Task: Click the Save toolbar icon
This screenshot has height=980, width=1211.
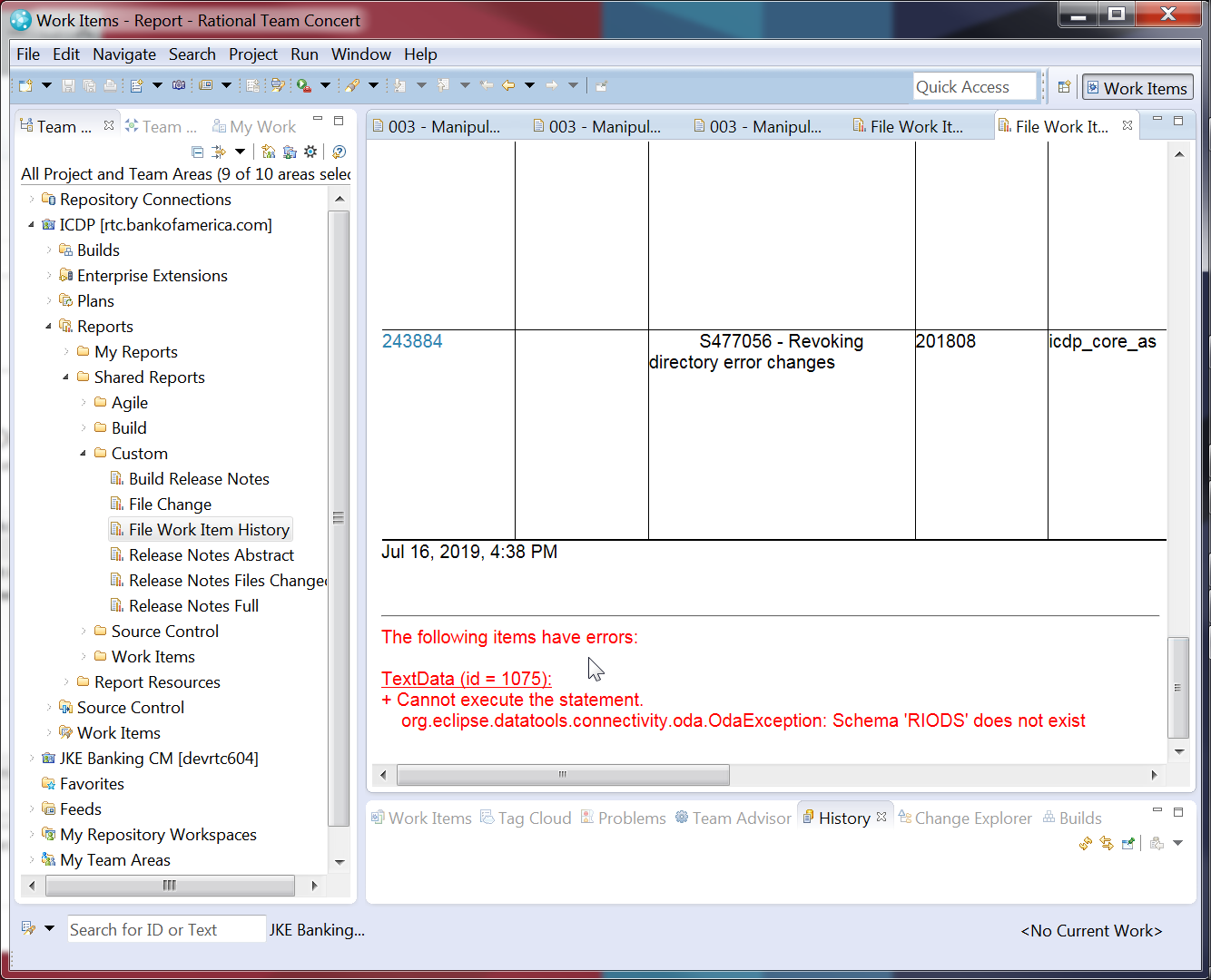Action: coord(68,85)
